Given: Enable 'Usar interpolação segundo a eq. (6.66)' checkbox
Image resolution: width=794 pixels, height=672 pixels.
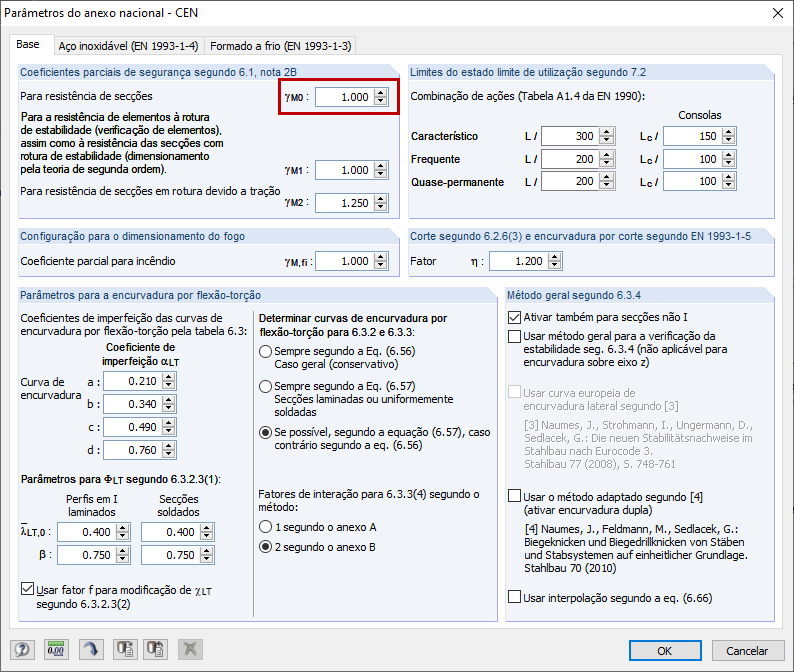Looking at the screenshot, I should point(514,597).
